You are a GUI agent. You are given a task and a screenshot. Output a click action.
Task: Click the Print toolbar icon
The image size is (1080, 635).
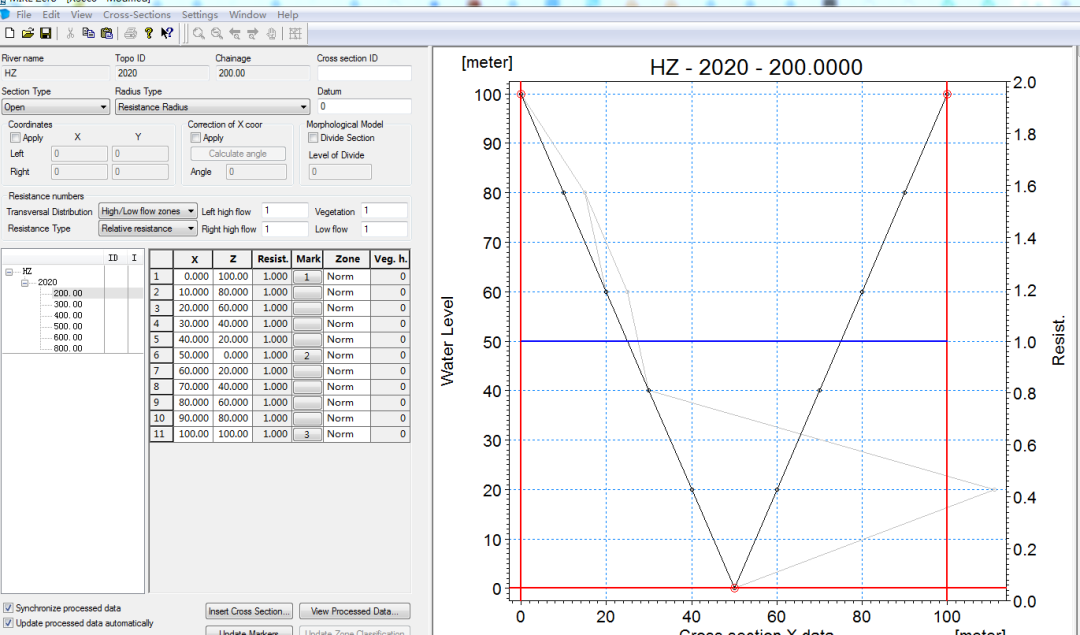coord(130,33)
